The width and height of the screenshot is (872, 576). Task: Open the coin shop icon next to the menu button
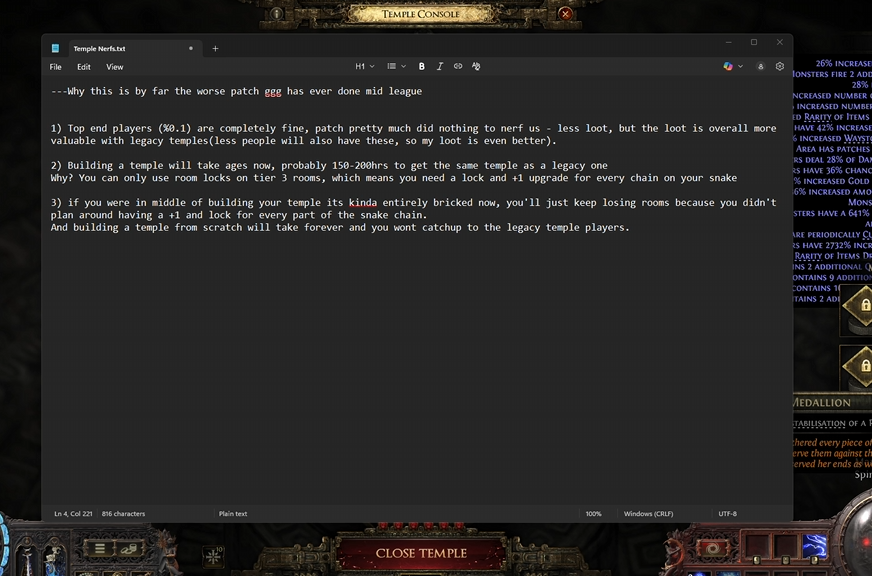[128, 549]
